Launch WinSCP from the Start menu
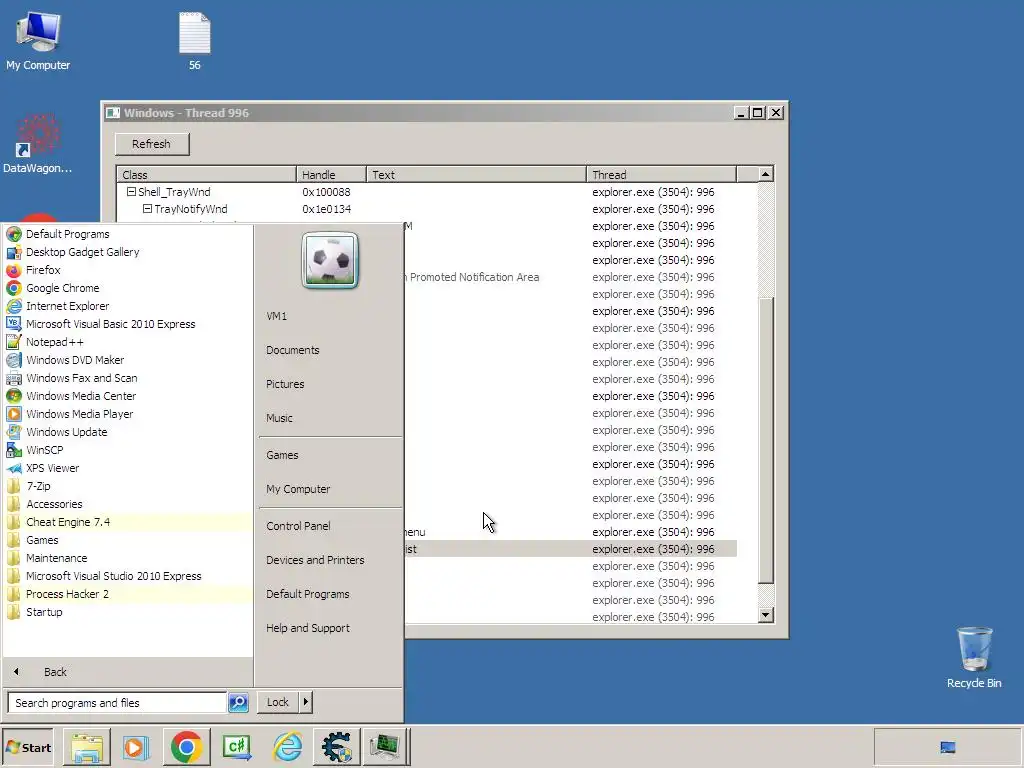Viewport: 1024px width, 768px height. click(x=44, y=450)
